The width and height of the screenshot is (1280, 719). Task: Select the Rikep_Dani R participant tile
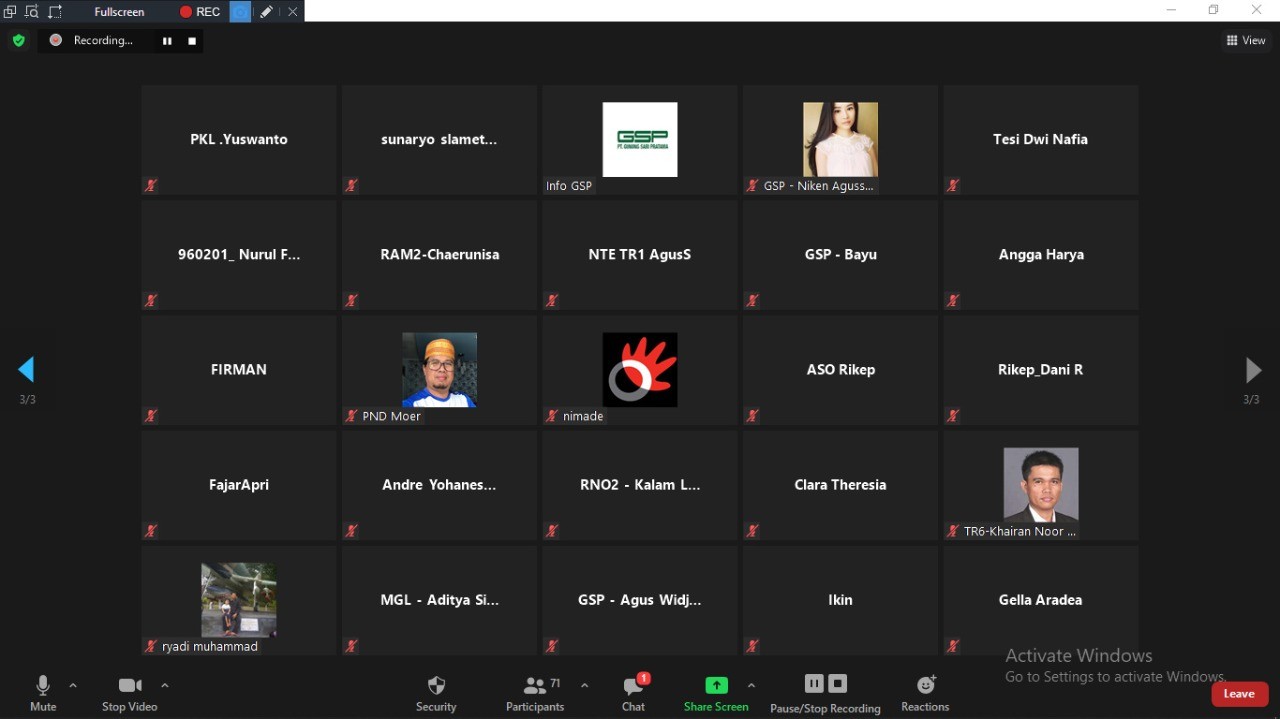click(x=1041, y=370)
